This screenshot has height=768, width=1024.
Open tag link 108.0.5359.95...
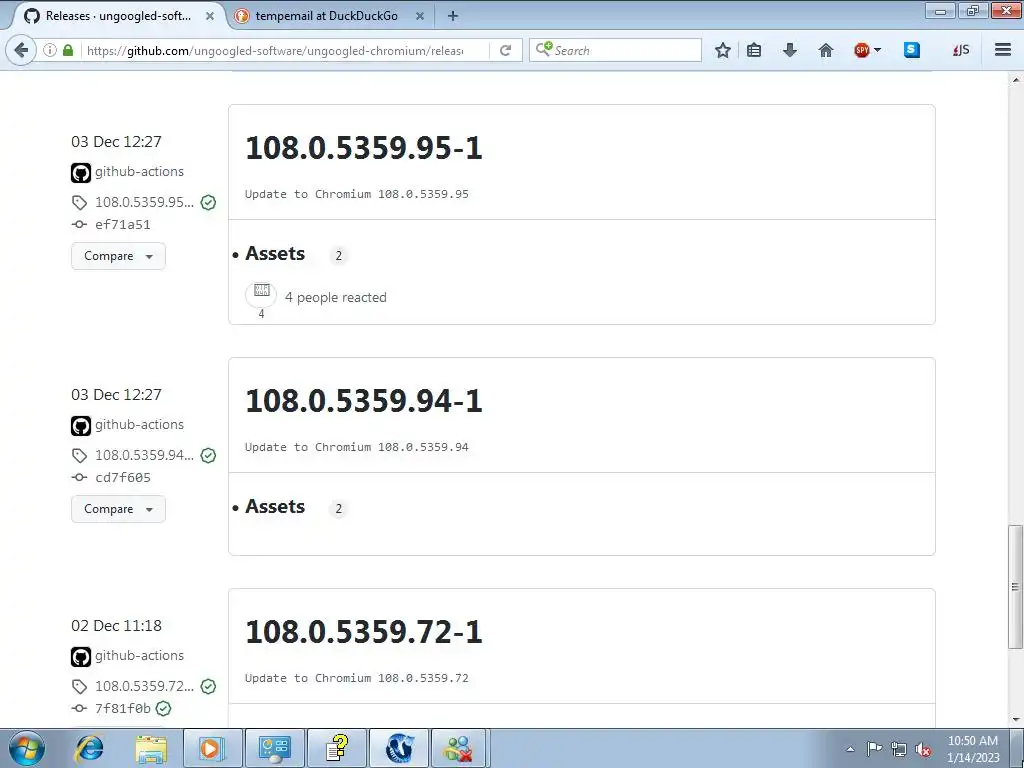pos(144,202)
